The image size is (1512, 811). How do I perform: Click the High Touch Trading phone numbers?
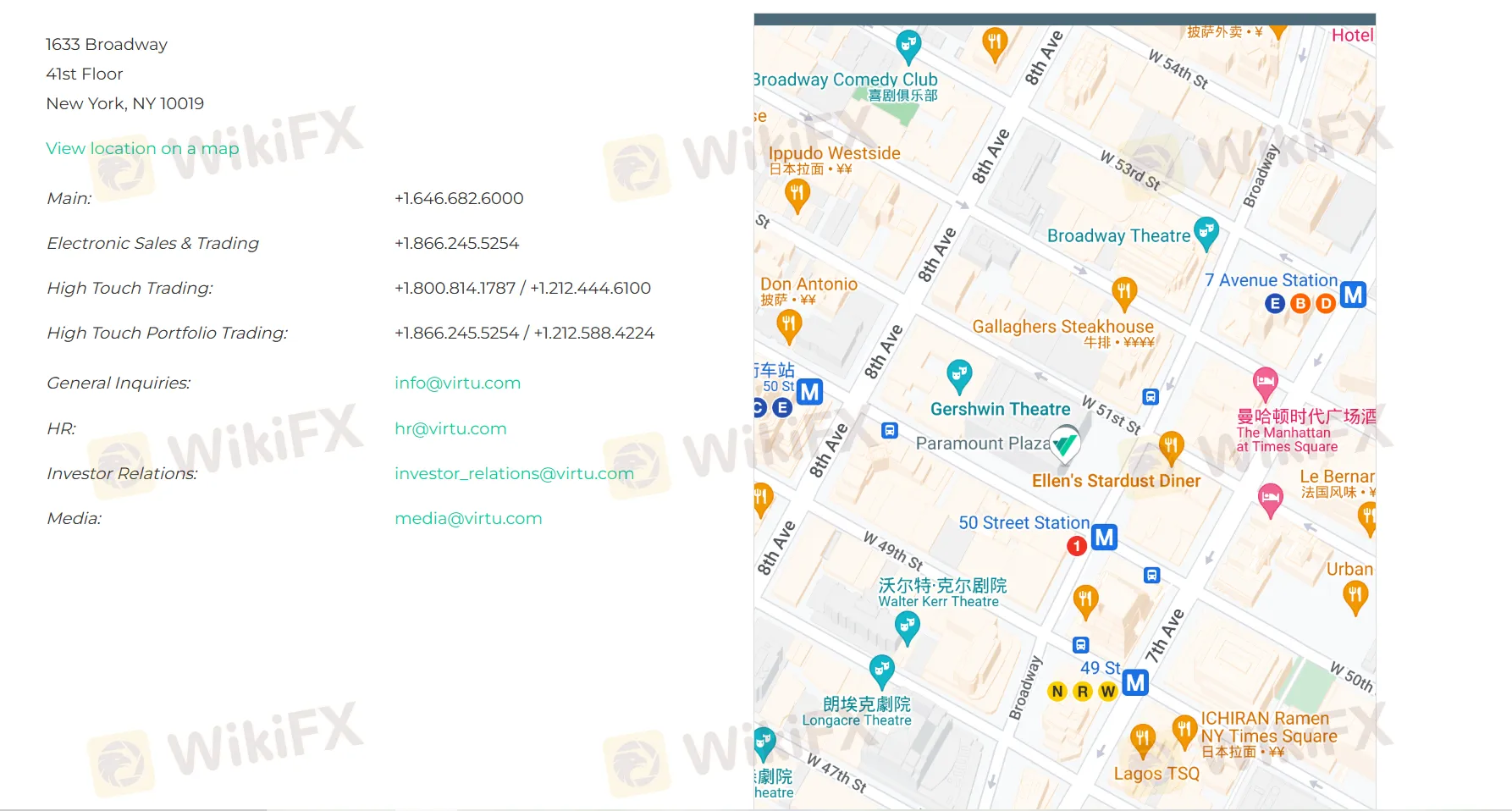(x=522, y=288)
